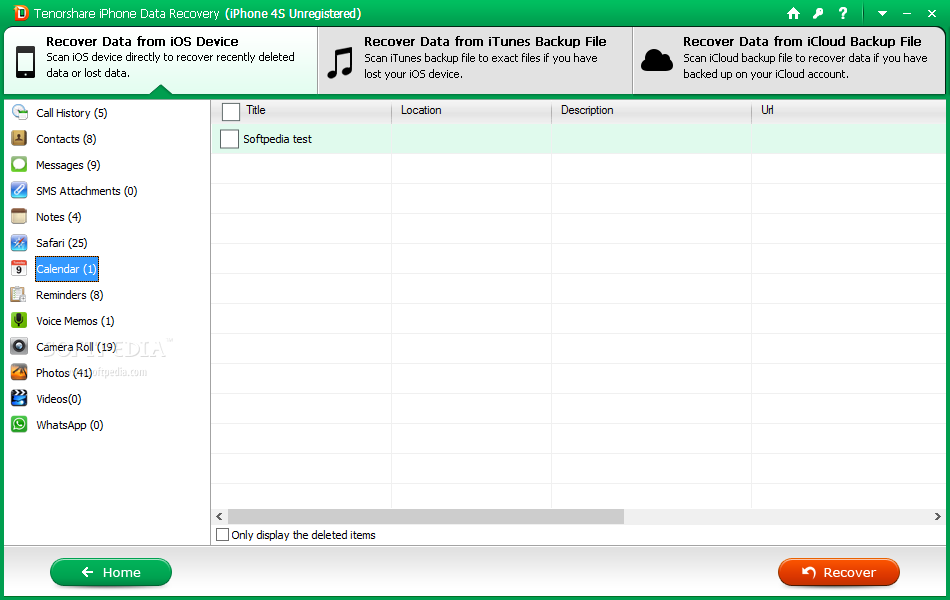Sort by the Title column header
Screen dimensions: 950x600
255,110
